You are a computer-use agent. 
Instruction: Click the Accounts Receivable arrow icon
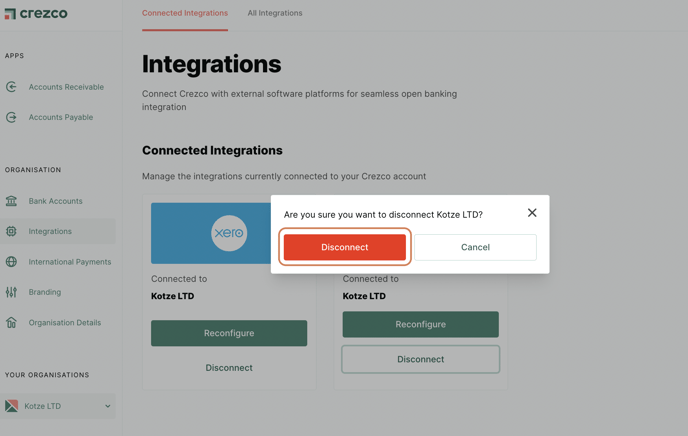(11, 87)
